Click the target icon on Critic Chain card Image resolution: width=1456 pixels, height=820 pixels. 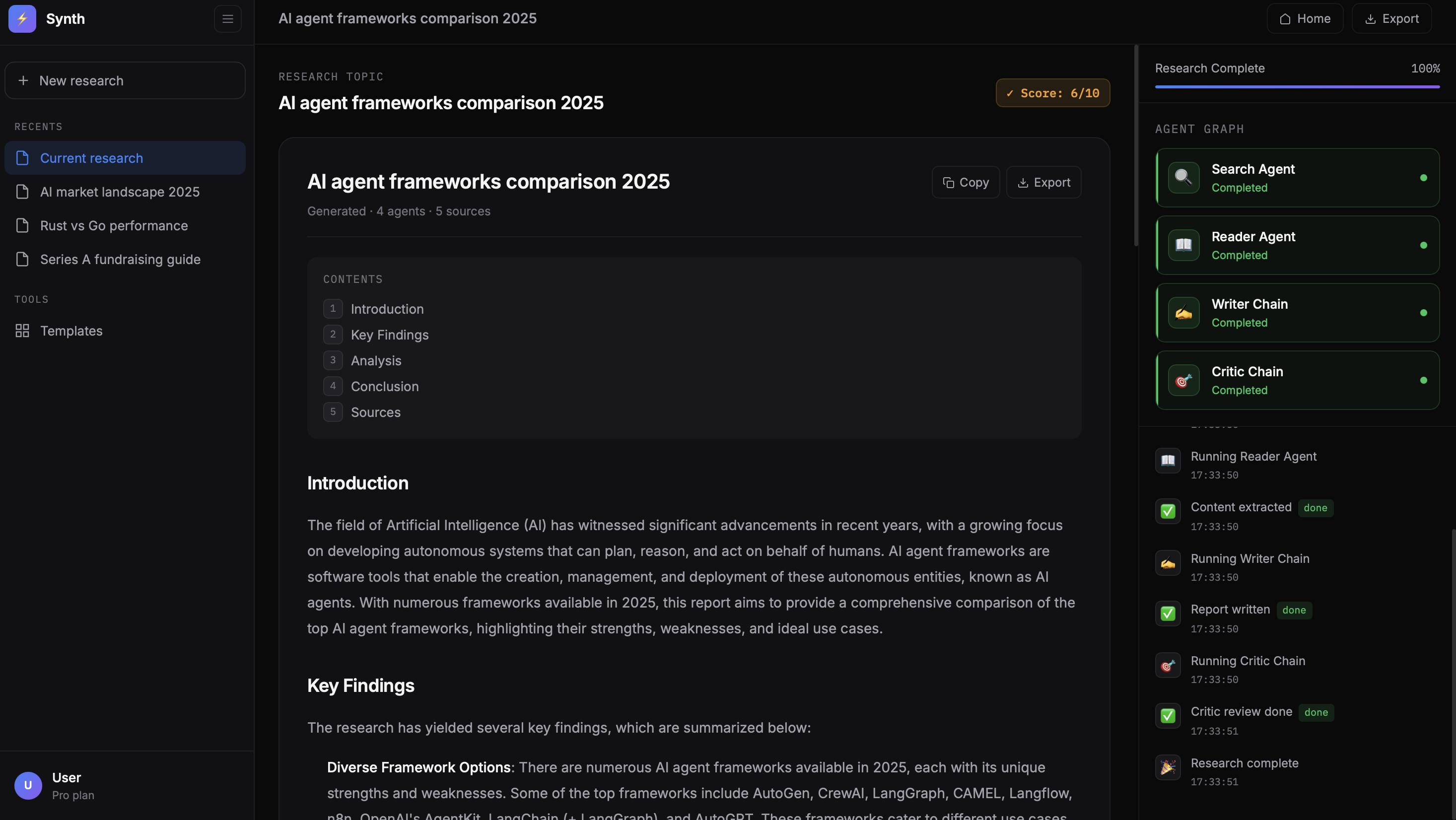click(x=1183, y=380)
